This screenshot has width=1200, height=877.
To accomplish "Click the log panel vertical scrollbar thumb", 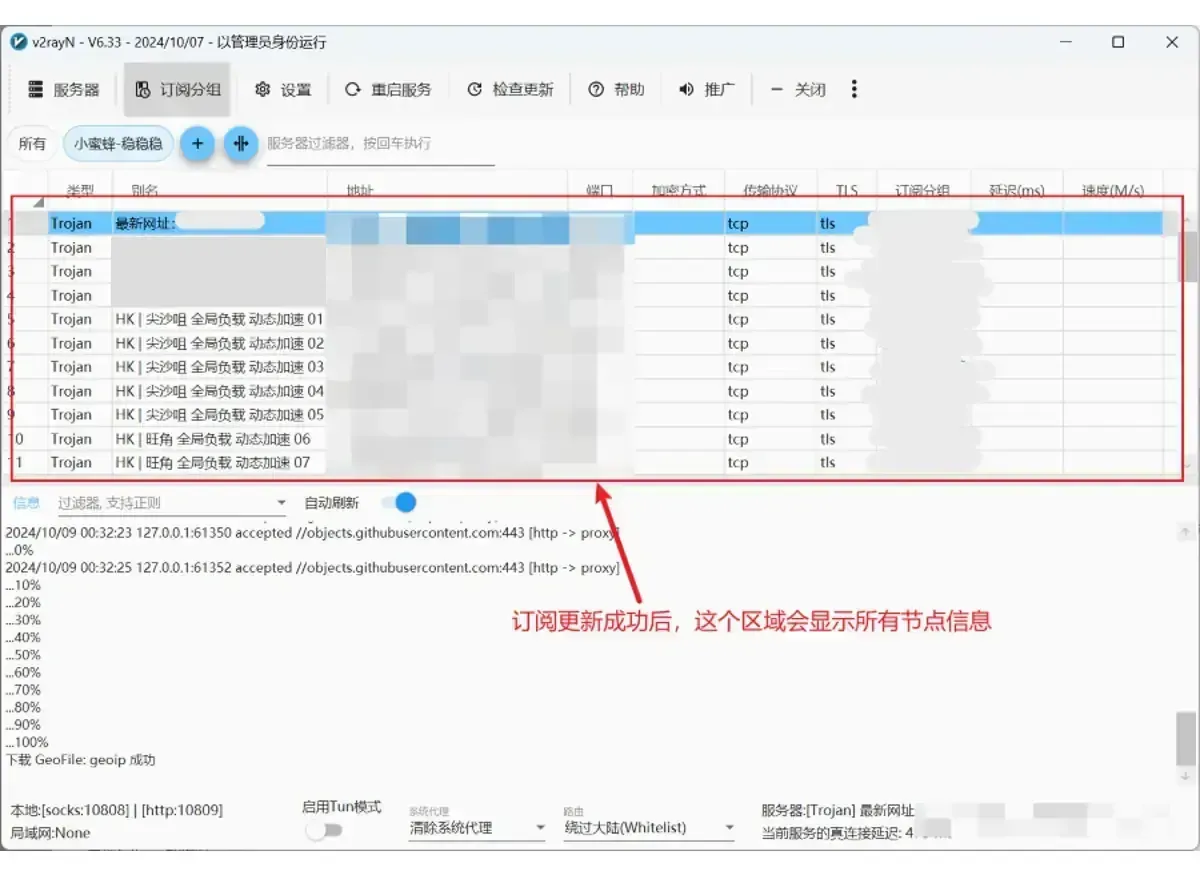I will [x=1185, y=738].
